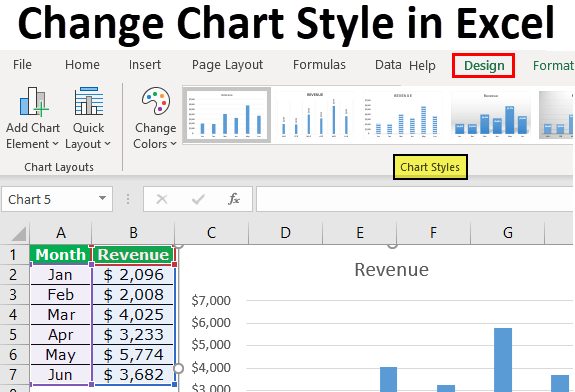Image resolution: width=575 pixels, height=392 pixels.
Task: Select column G header
Action: point(508,232)
